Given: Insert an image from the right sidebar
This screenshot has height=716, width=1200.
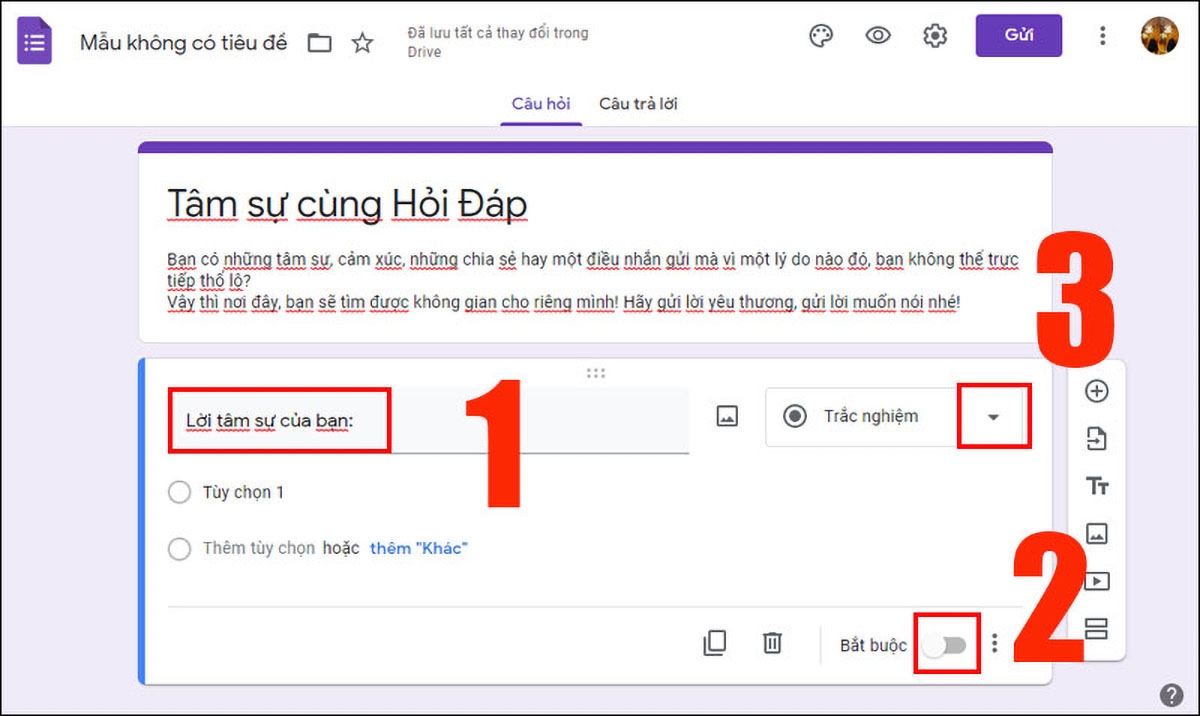Looking at the screenshot, I should coord(1097,534).
